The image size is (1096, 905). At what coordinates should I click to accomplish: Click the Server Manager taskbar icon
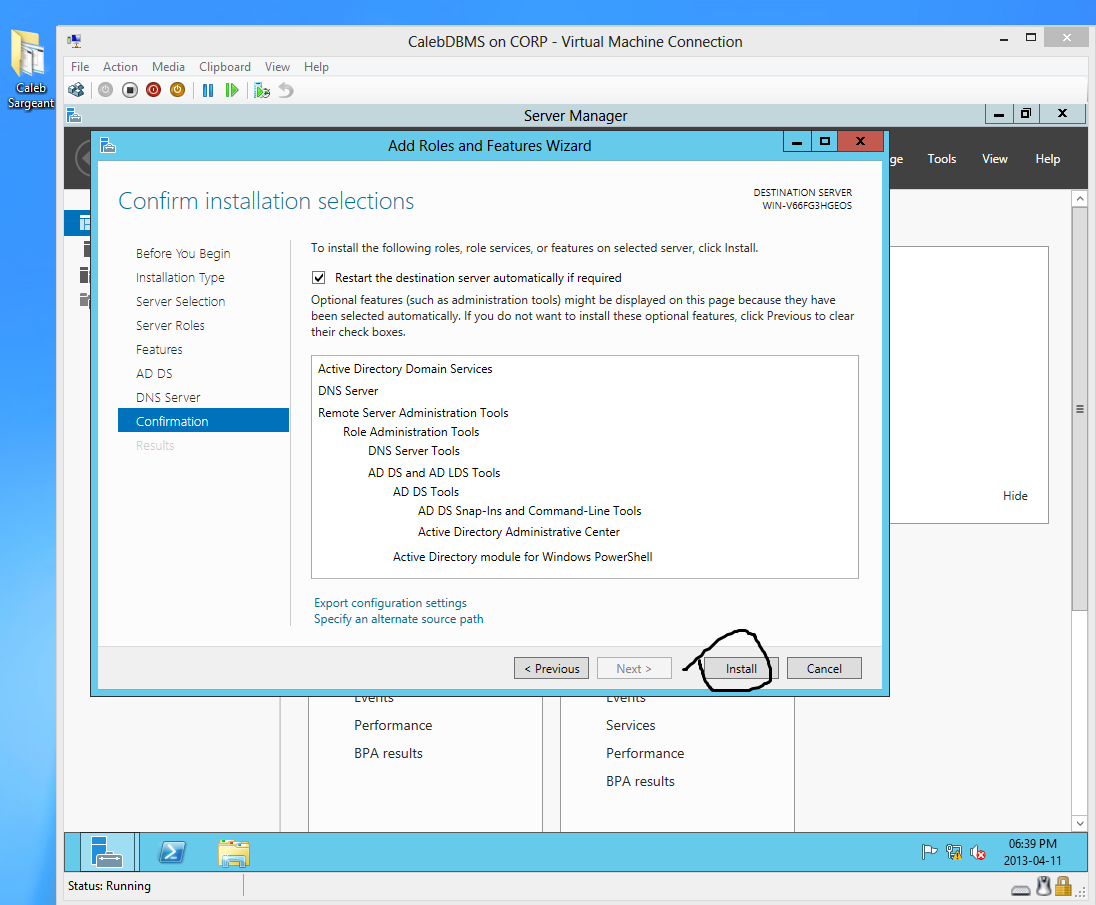click(x=107, y=852)
